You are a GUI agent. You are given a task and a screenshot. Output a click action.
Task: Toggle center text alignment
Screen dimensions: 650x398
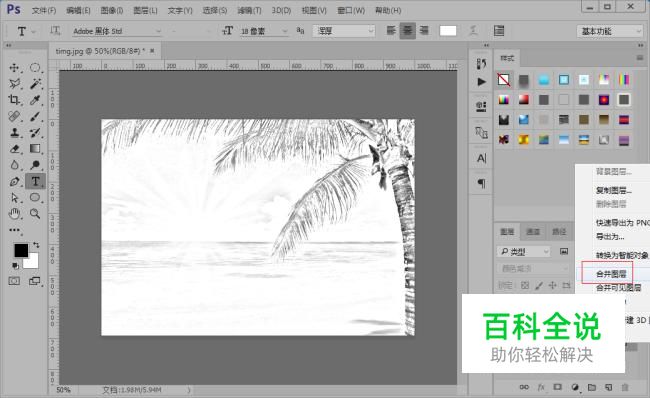[x=407, y=31]
